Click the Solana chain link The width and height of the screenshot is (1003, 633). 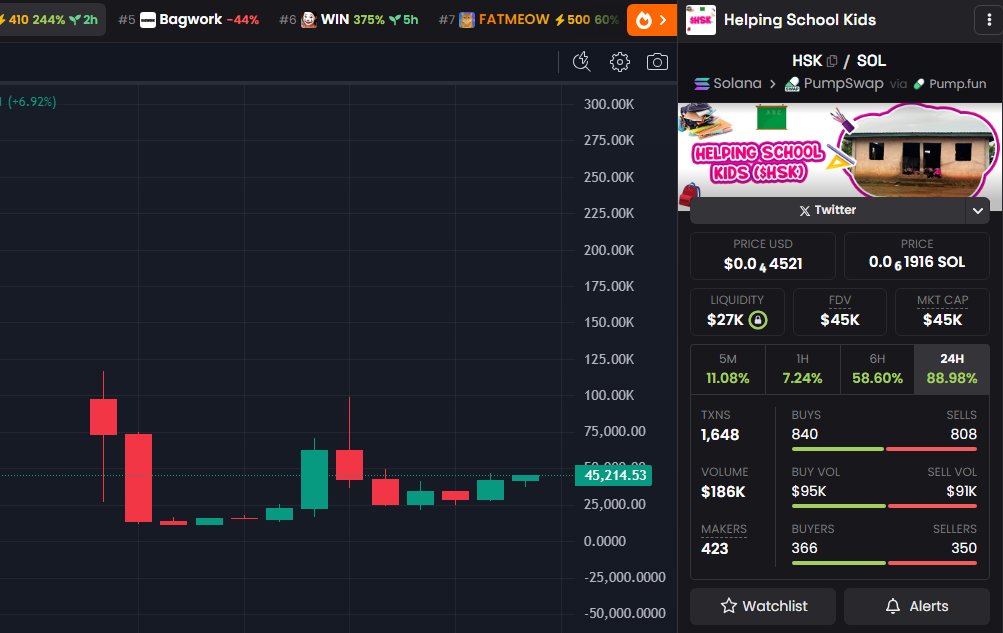727,84
